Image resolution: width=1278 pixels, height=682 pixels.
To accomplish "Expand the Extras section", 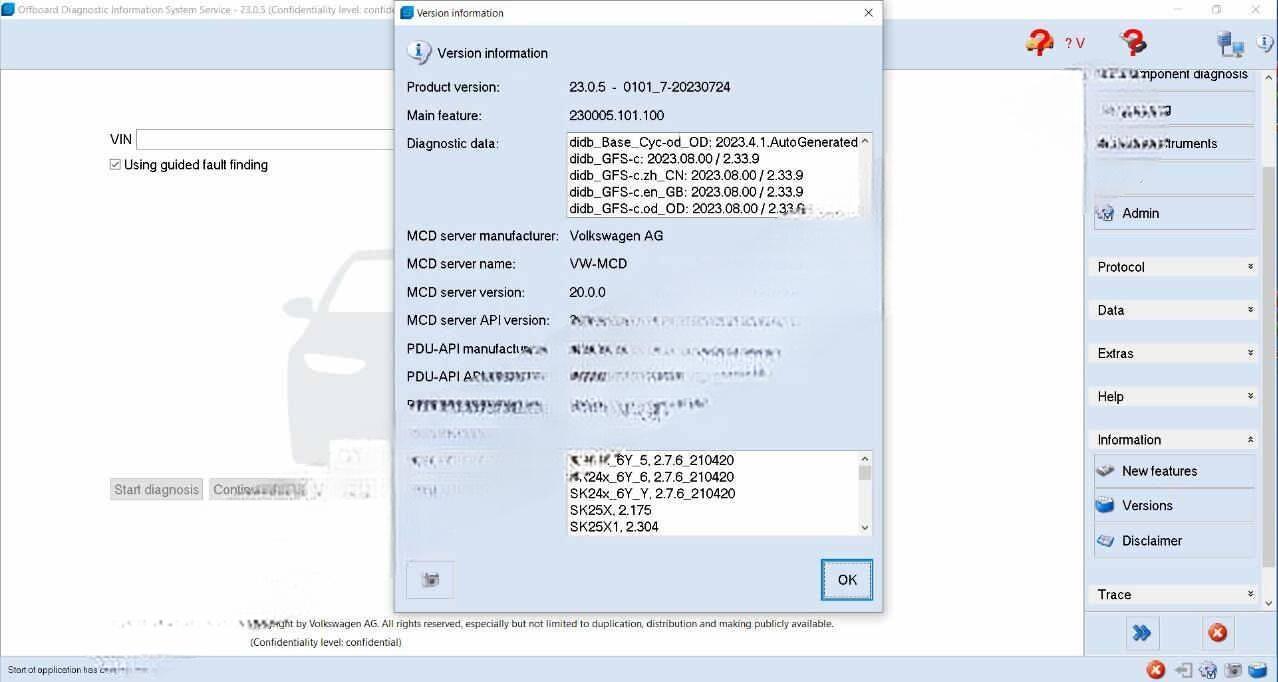I will [1174, 353].
